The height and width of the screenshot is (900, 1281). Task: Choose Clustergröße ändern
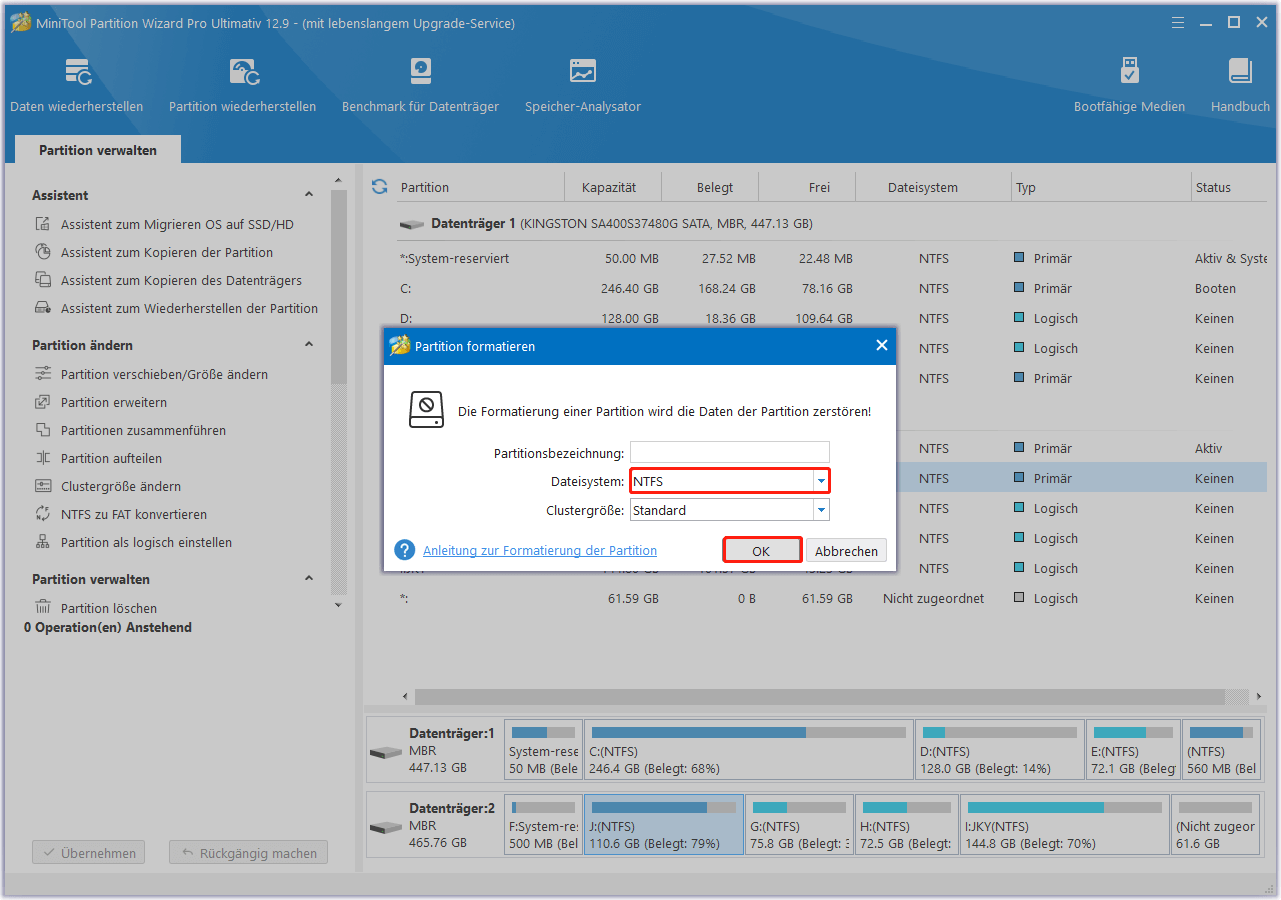[120, 487]
